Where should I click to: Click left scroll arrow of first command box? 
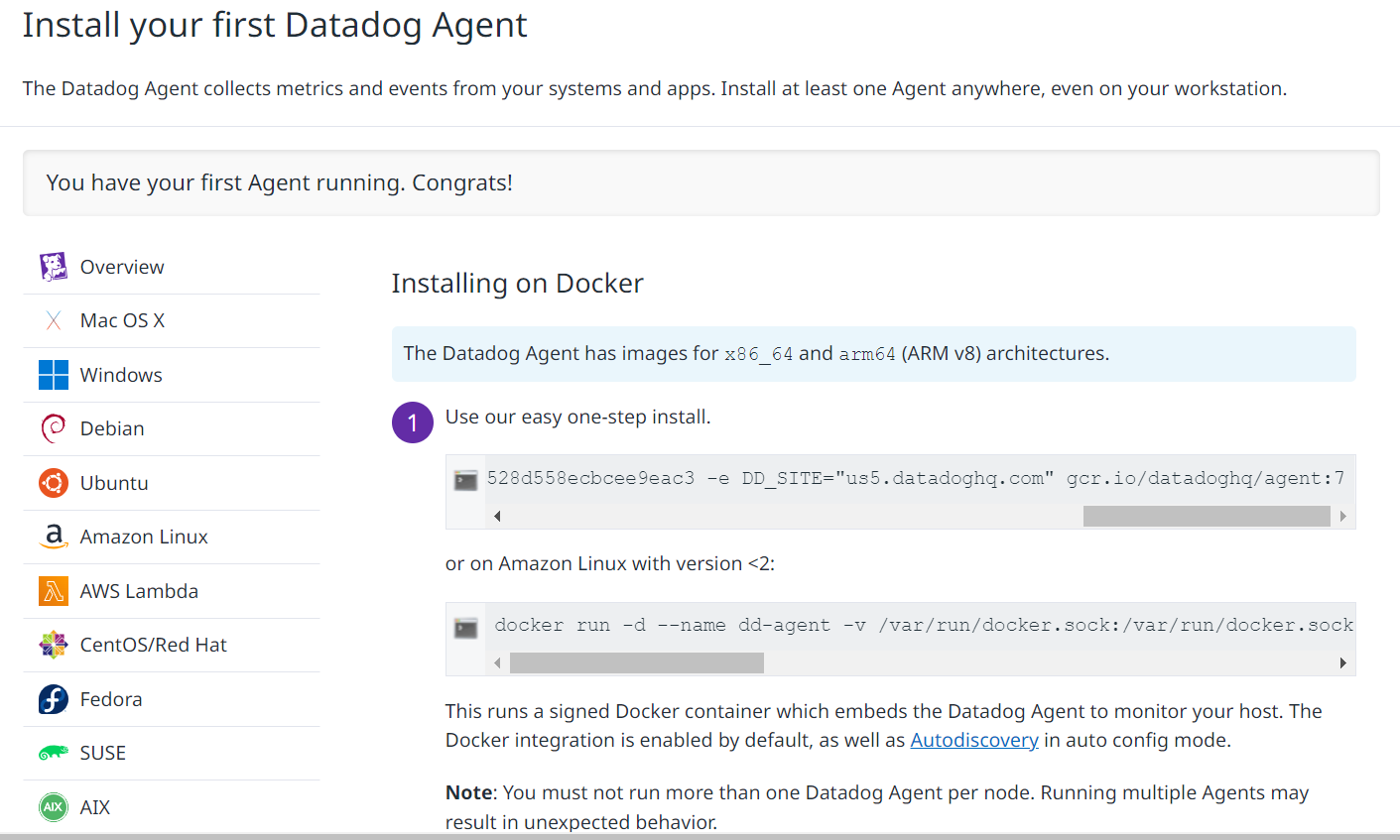tap(497, 516)
